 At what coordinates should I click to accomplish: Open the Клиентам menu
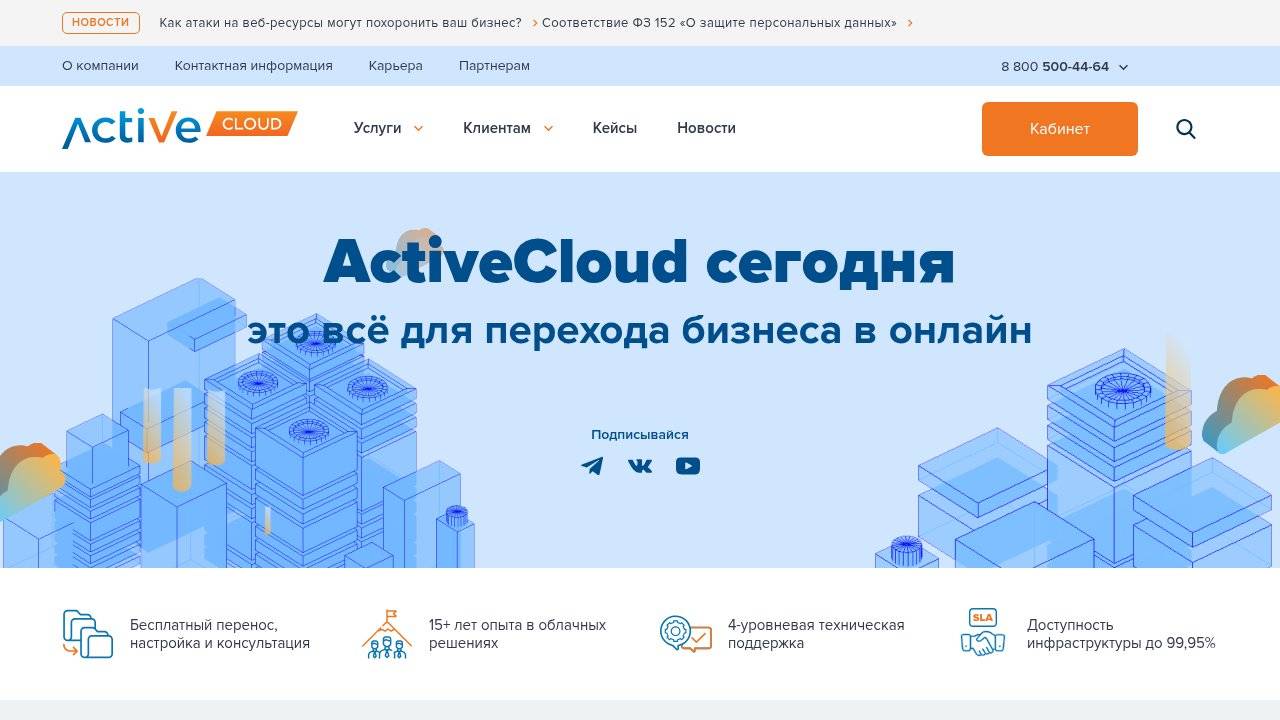pyautogui.click(x=497, y=128)
